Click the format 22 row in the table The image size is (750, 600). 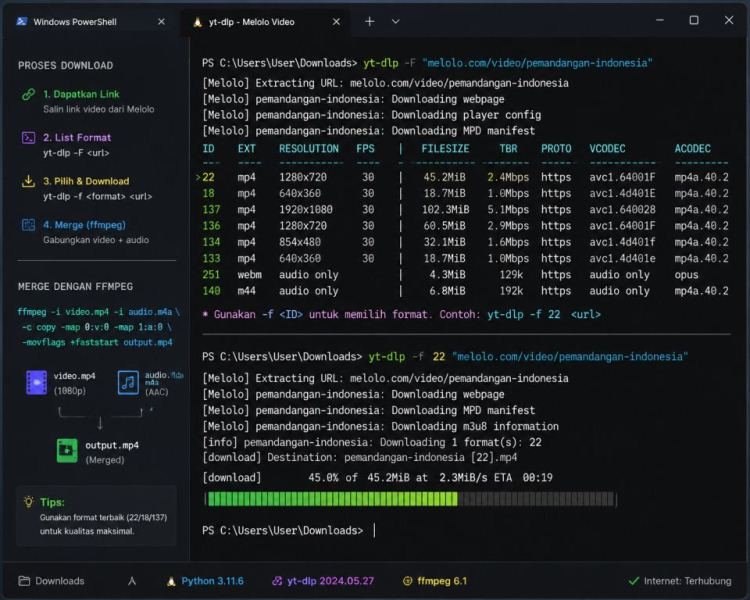[462, 178]
